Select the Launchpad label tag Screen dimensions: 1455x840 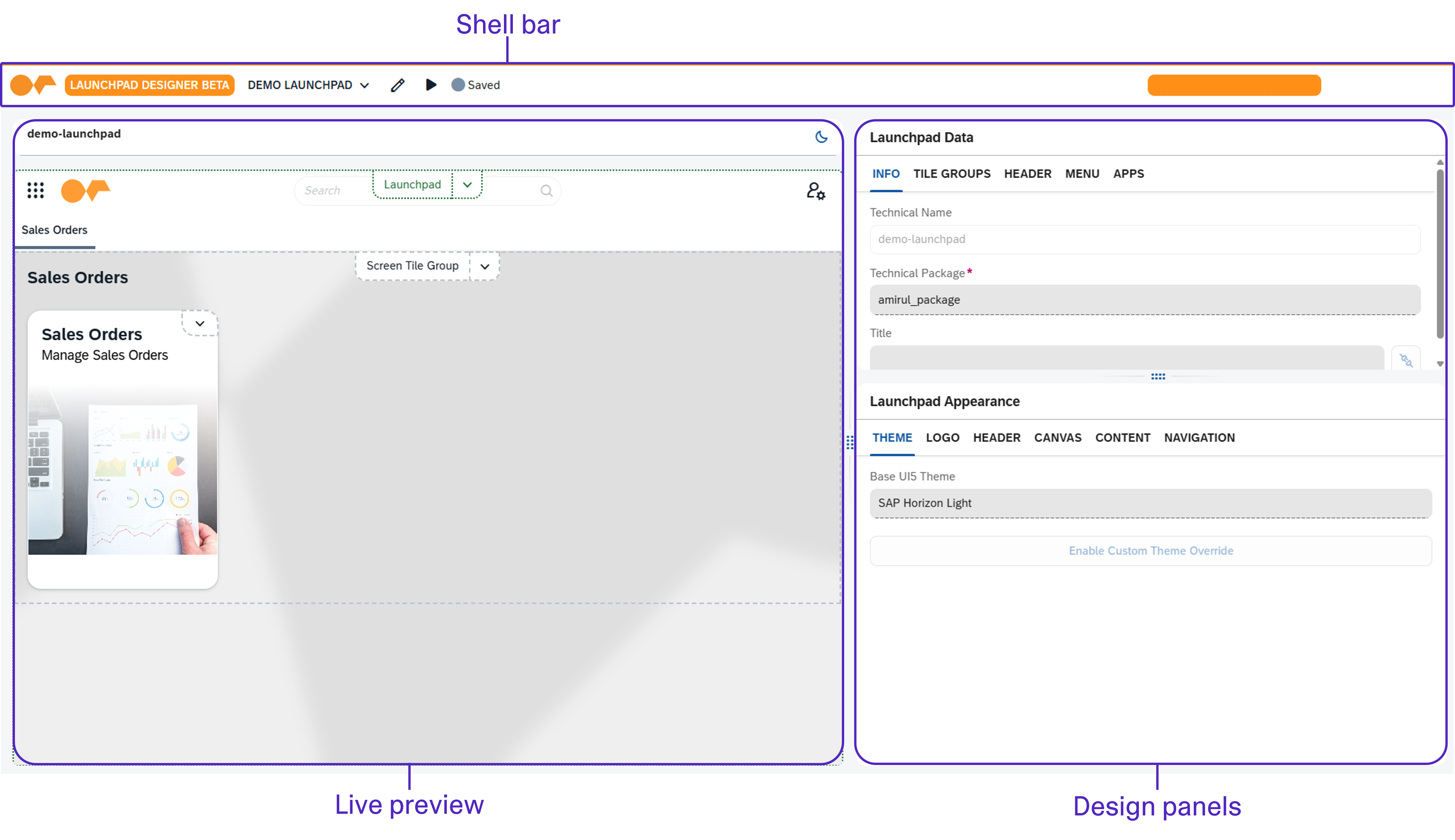click(x=413, y=185)
